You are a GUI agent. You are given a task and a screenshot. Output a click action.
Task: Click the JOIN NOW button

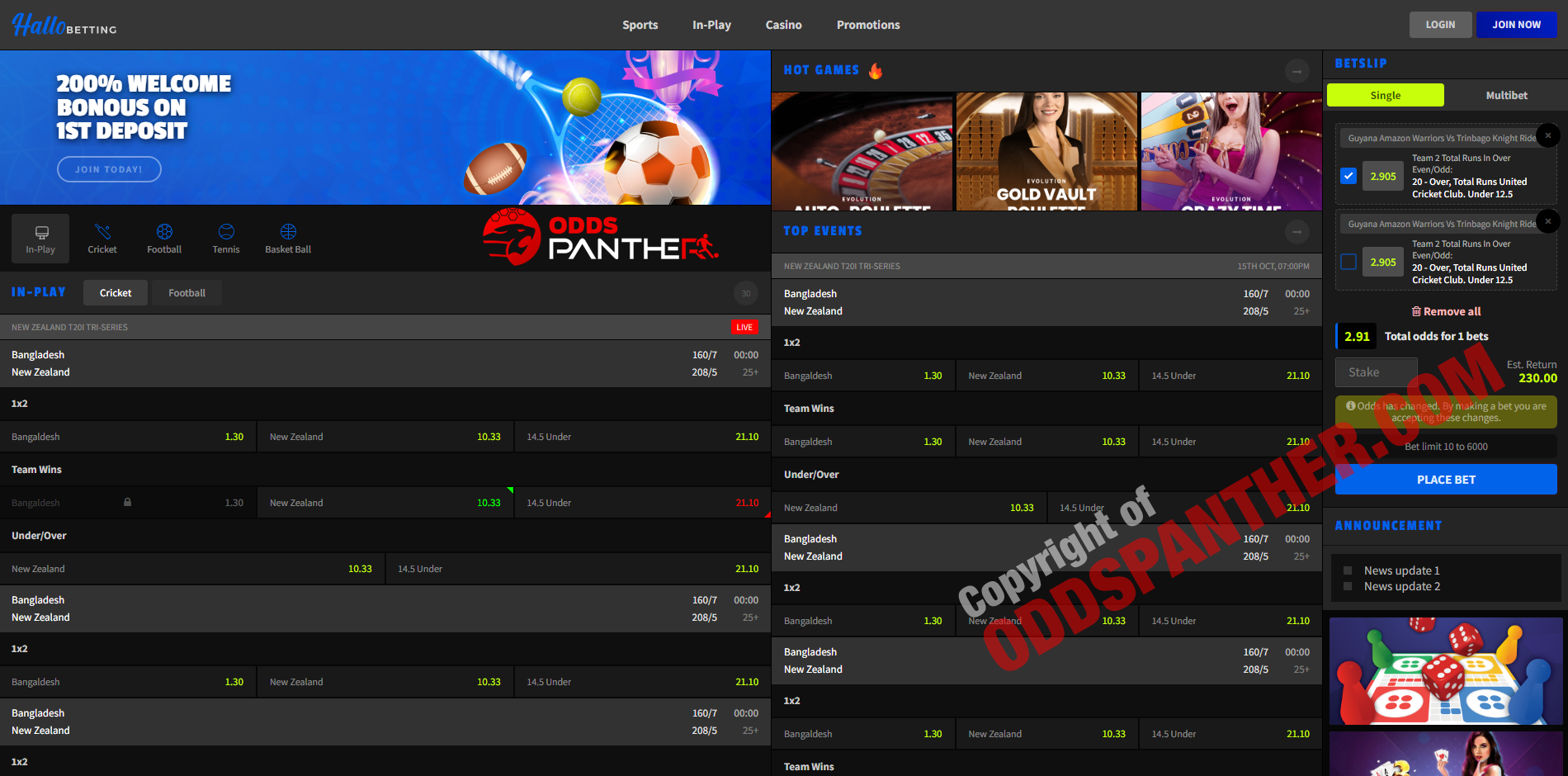[x=1516, y=25]
